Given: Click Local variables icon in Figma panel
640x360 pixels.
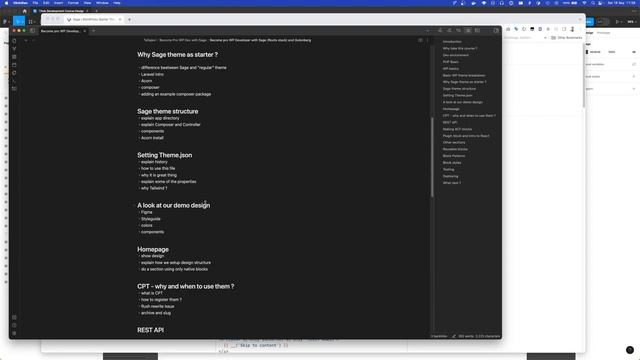Looking at the screenshot, I should point(634,64).
